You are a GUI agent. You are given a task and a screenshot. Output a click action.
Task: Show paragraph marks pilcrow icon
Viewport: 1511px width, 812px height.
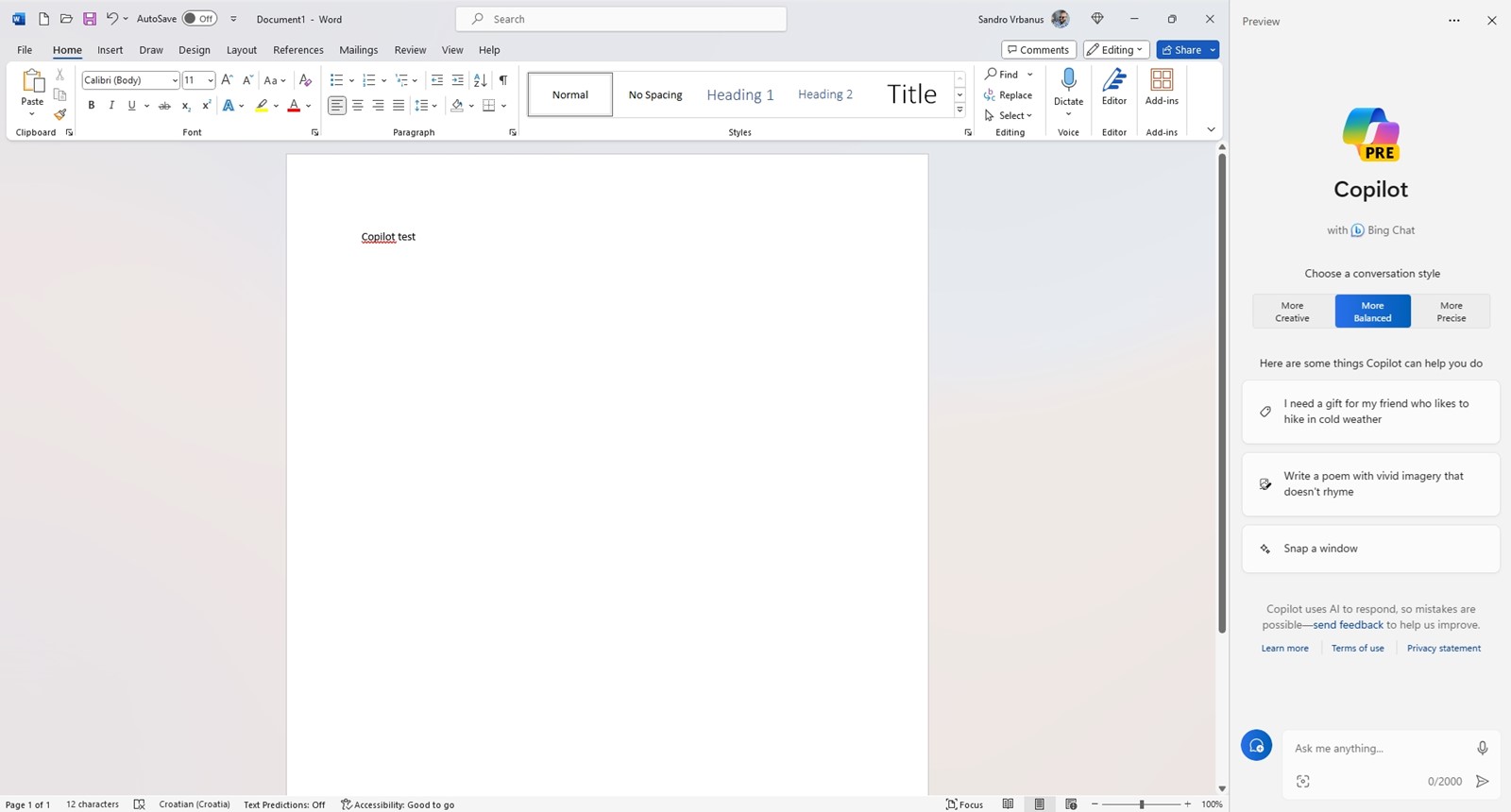503,80
